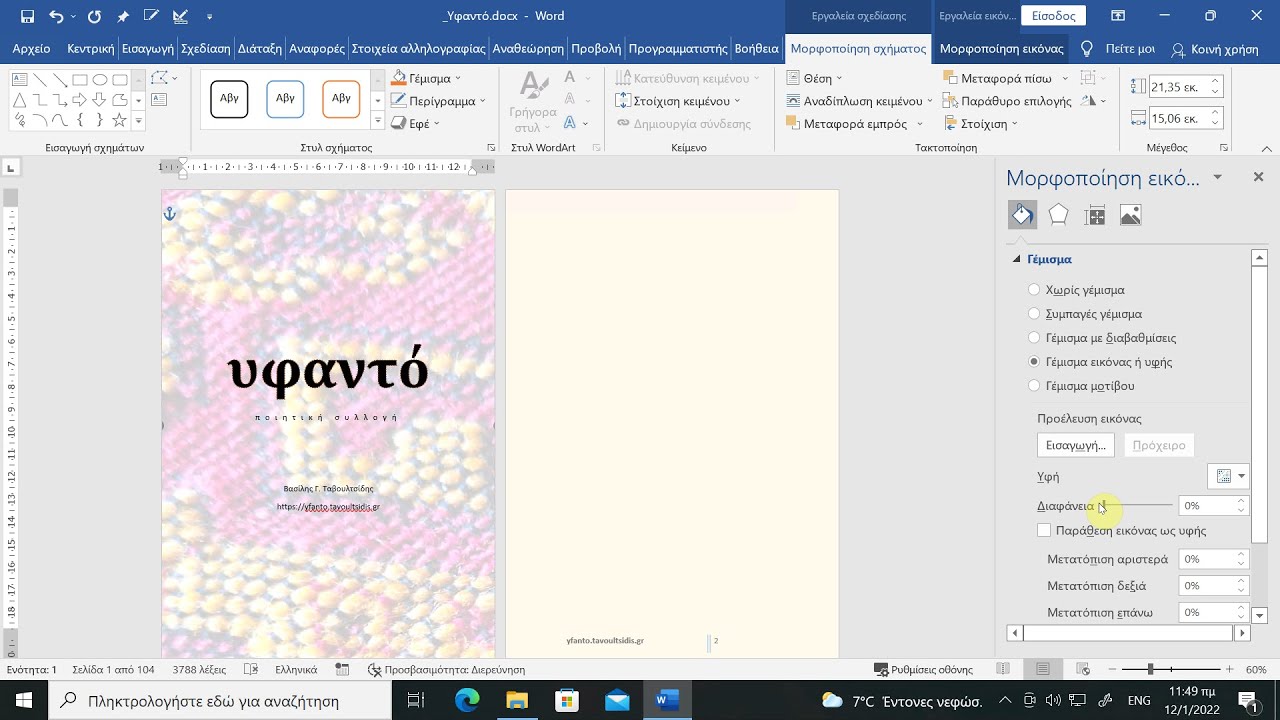Open the Fill & Line tab icon
This screenshot has height=720, width=1280.
click(x=1022, y=215)
